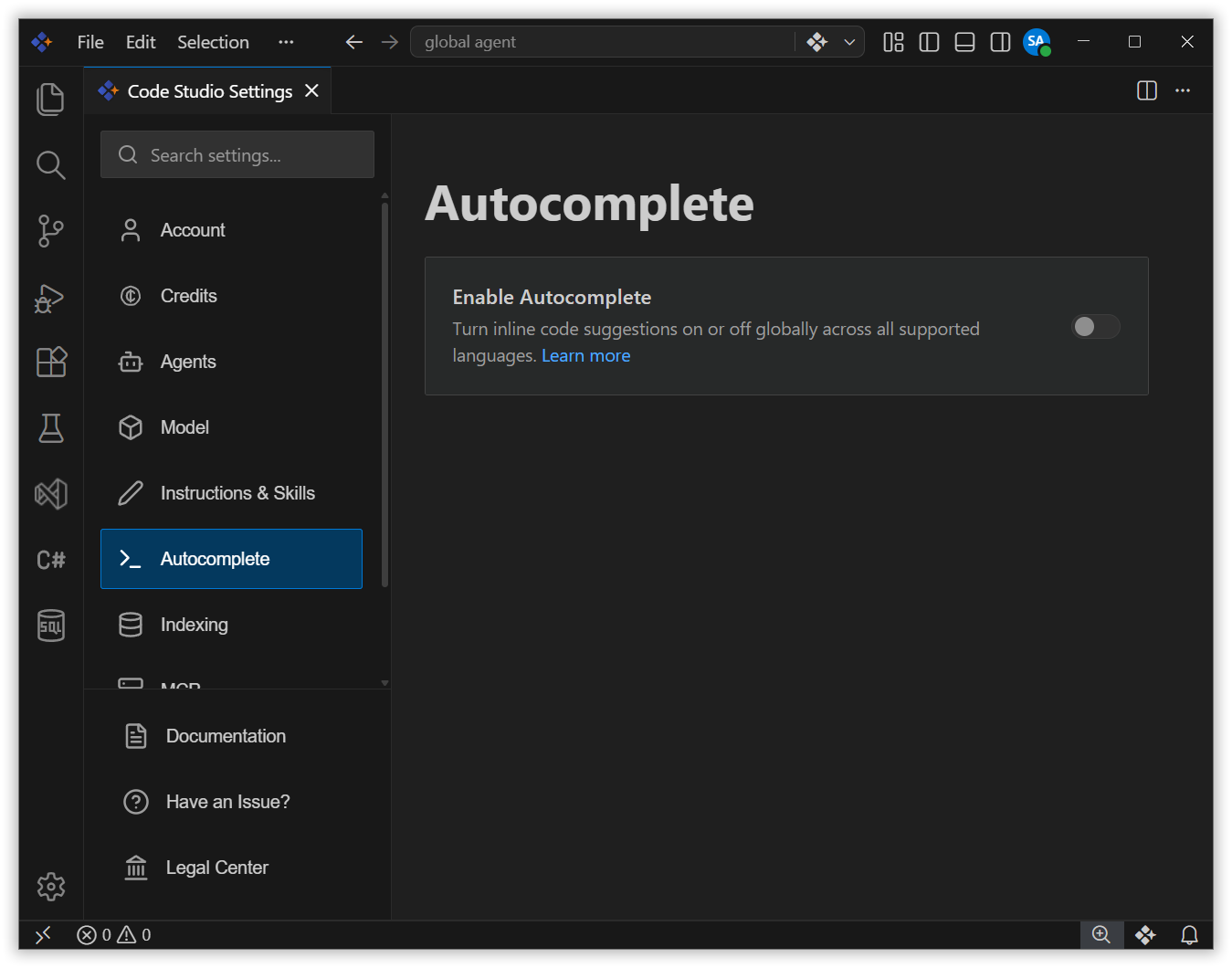Open the Visual Studio icon panel
The image size is (1232, 968).
[50, 494]
